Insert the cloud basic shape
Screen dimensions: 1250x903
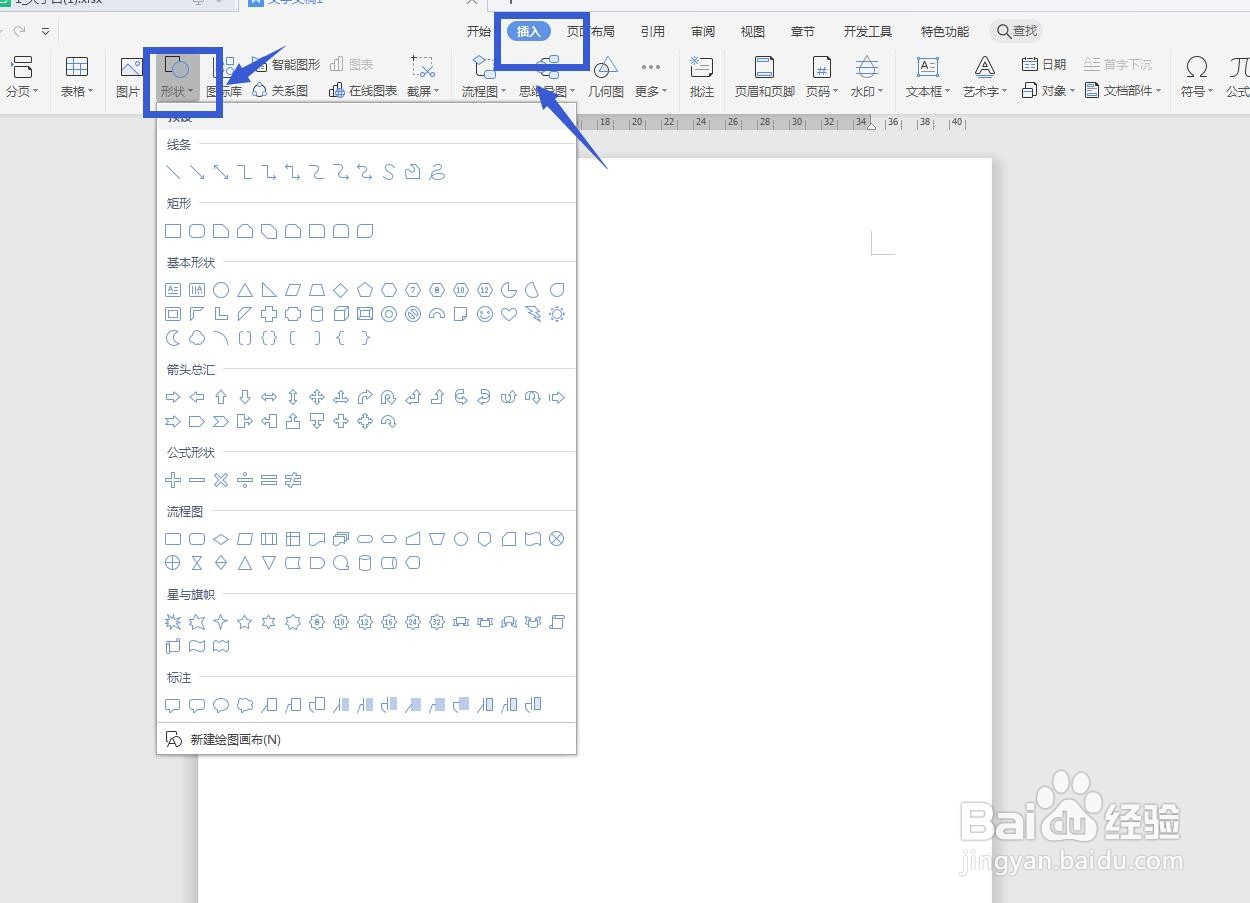197,338
